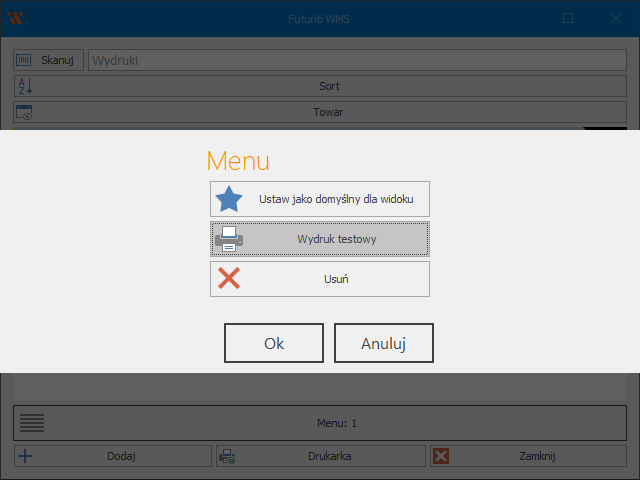
Task: Click the red X icon beside Usuń
Action: point(230,279)
